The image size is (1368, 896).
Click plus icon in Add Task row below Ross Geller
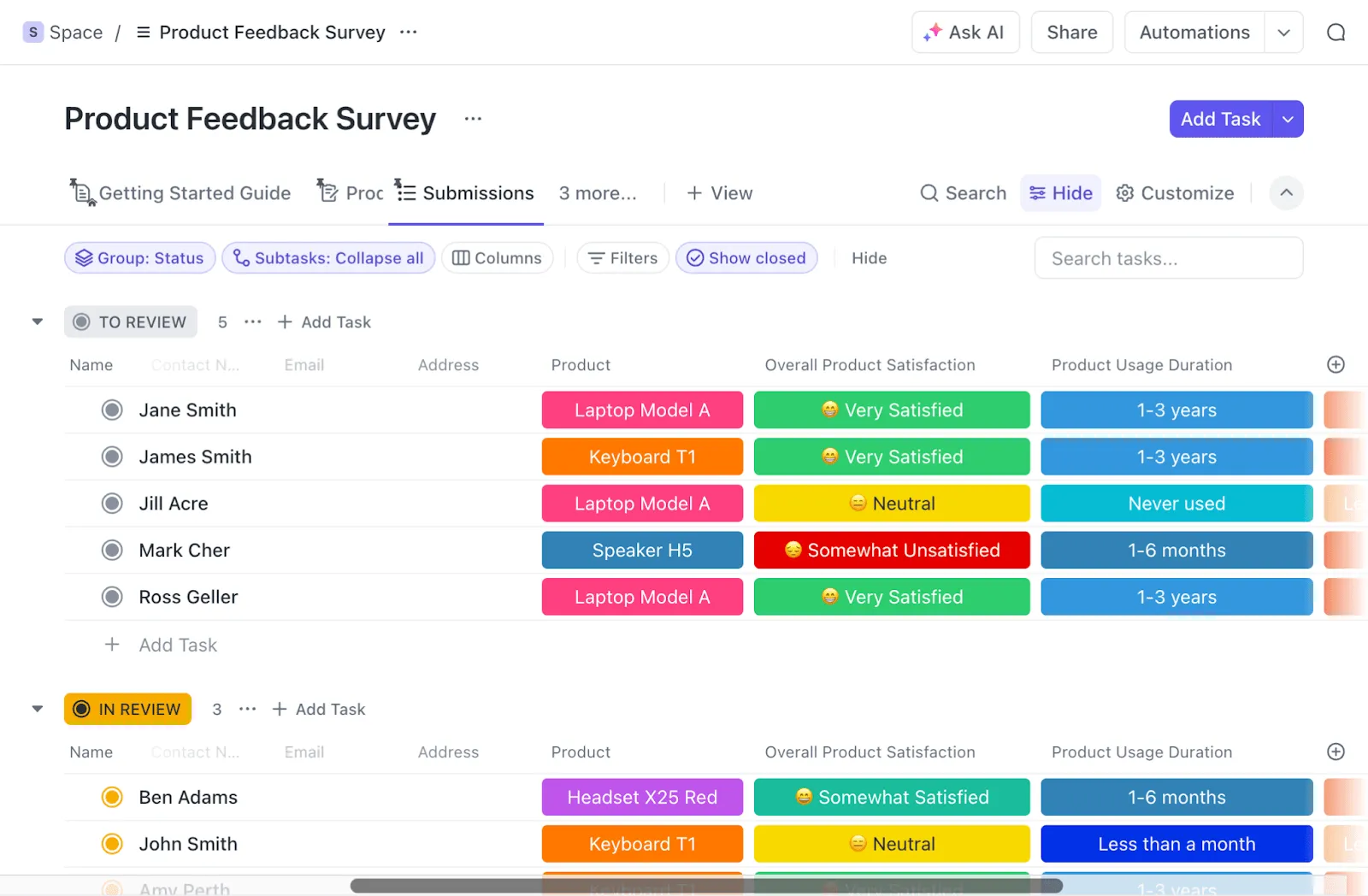point(112,645)
